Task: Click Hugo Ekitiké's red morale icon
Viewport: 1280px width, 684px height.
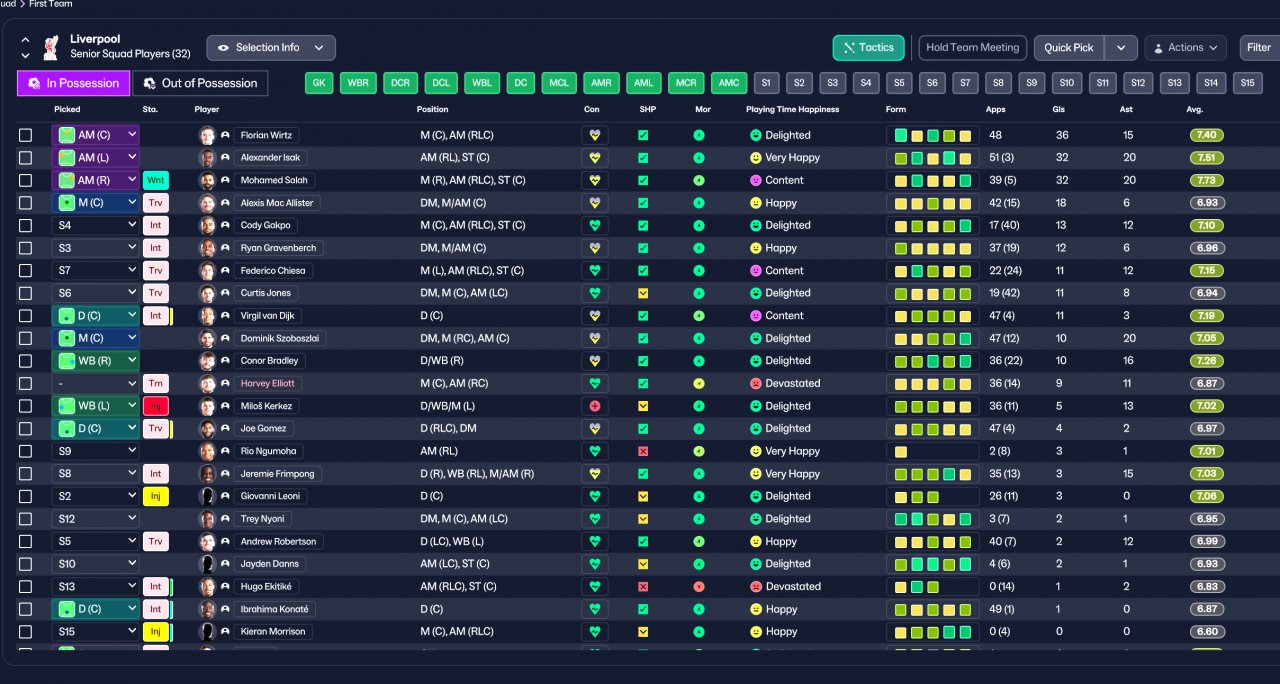Action: pyautogui.click(x=699, y=587)
